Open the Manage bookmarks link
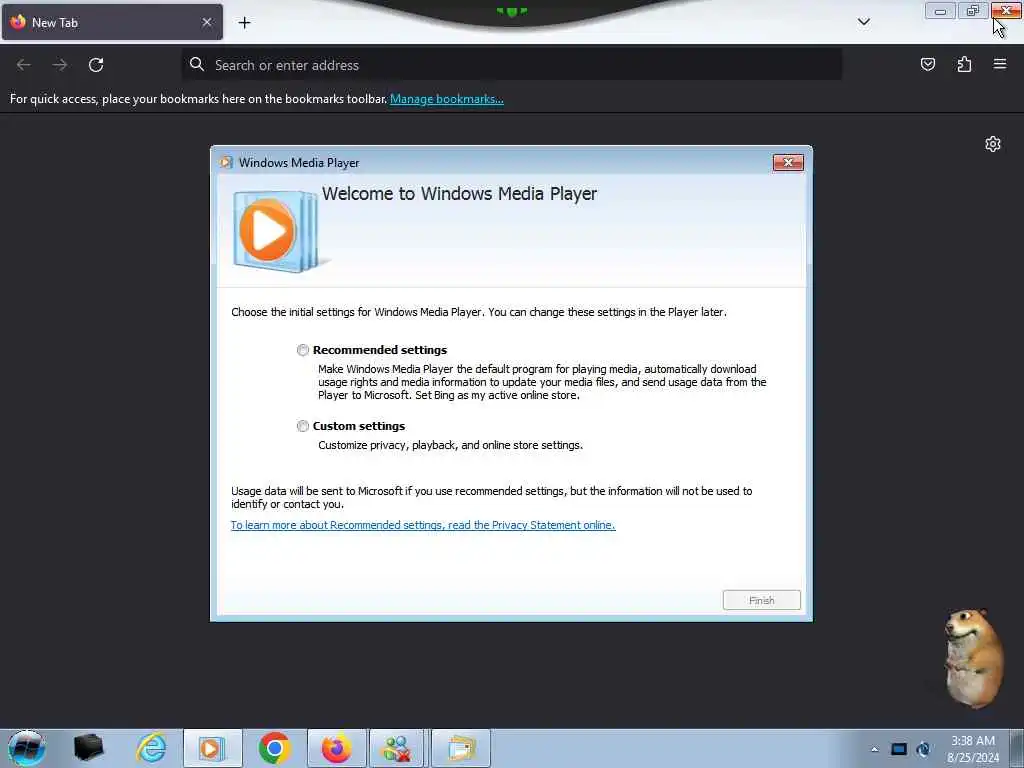This screenshot has width=1024, height=768. (x=447, y=99)
